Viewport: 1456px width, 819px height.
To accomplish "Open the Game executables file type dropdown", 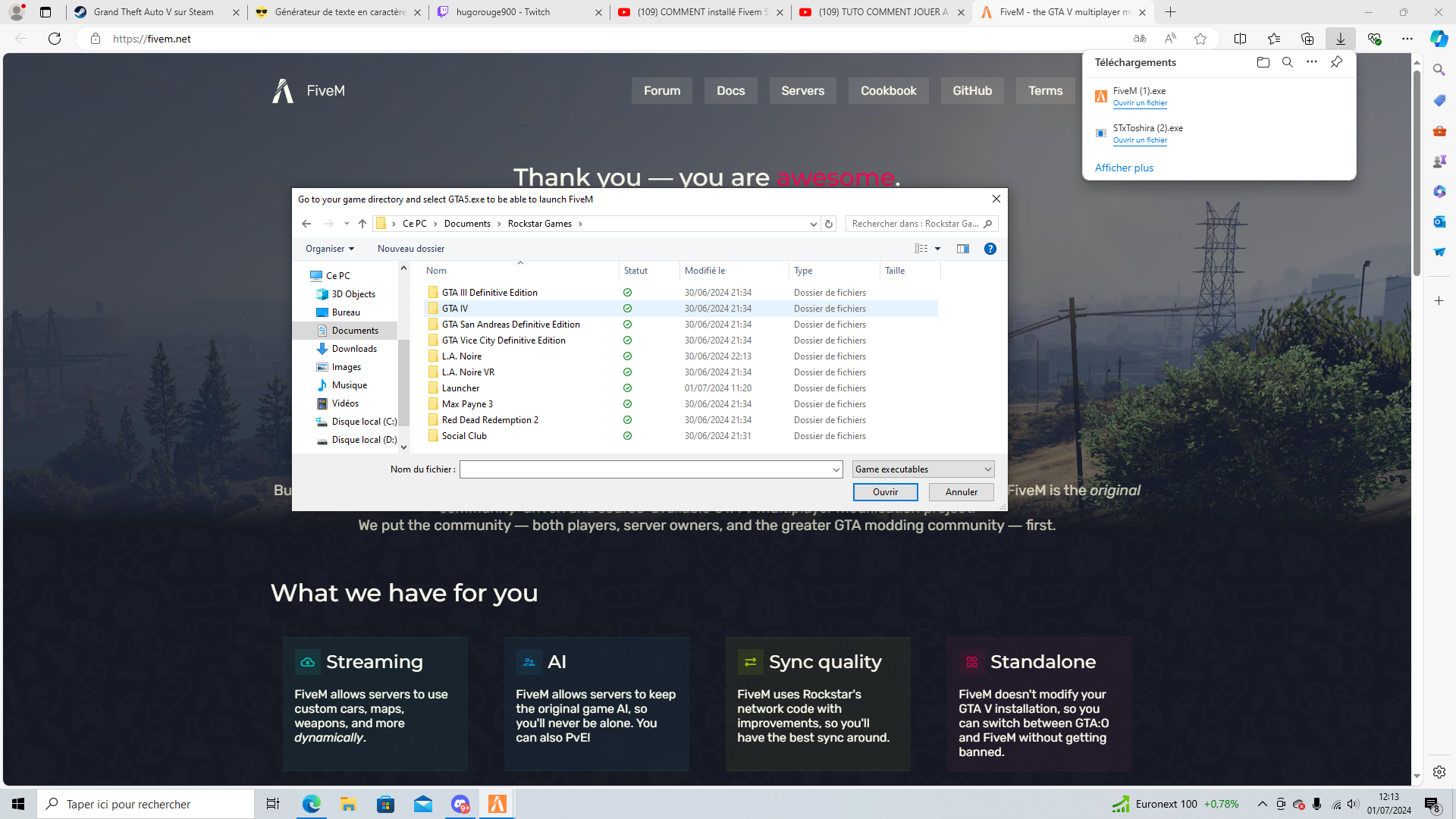I will pos(923,469).
